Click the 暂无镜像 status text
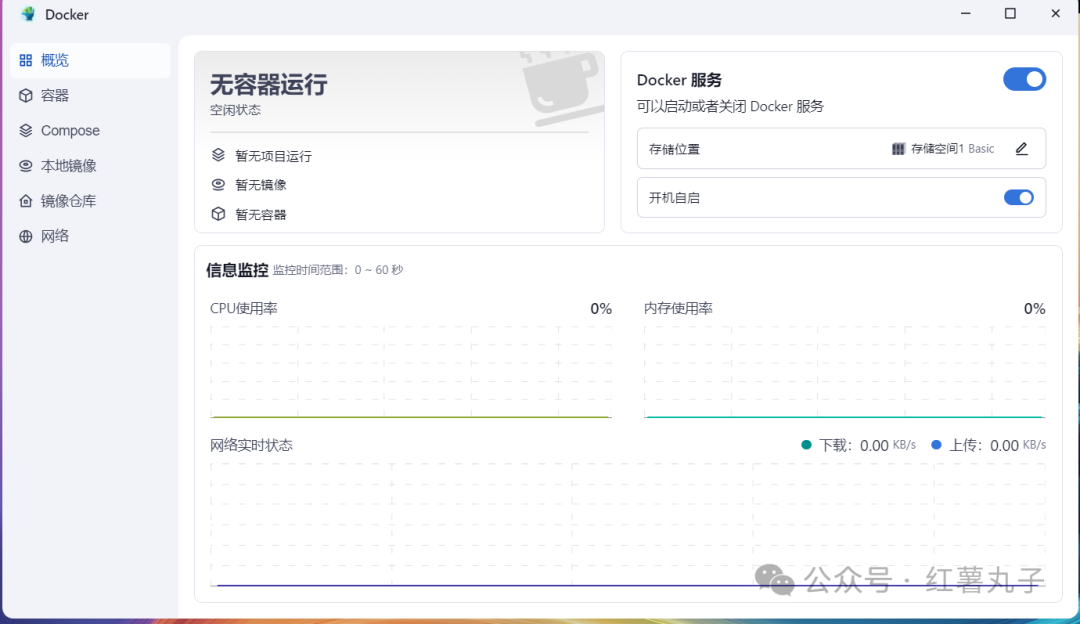This screenshot has height=624, width=1080. coord(260,185)
